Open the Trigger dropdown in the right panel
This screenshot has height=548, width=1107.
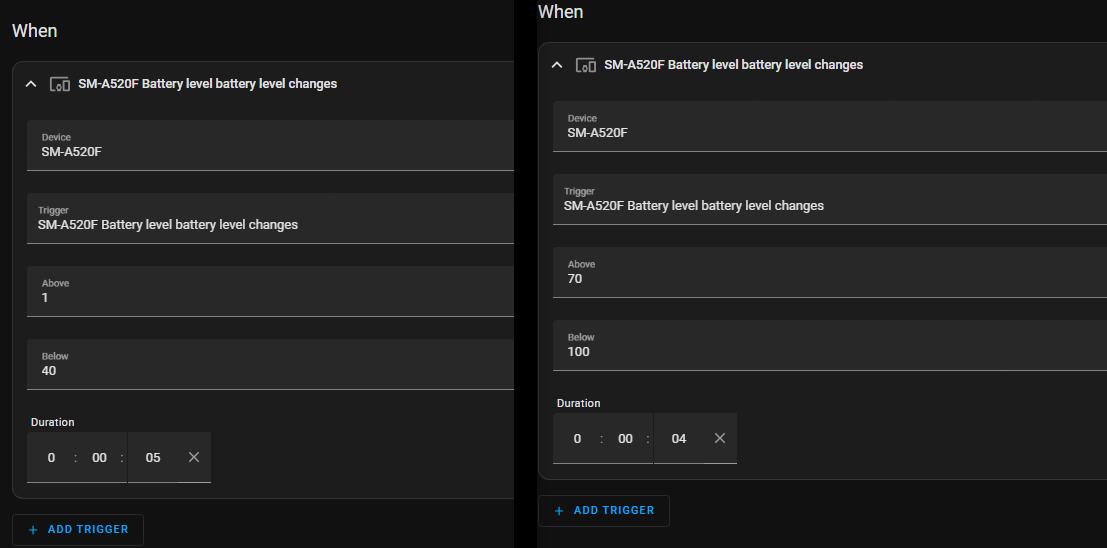[830, 199]
